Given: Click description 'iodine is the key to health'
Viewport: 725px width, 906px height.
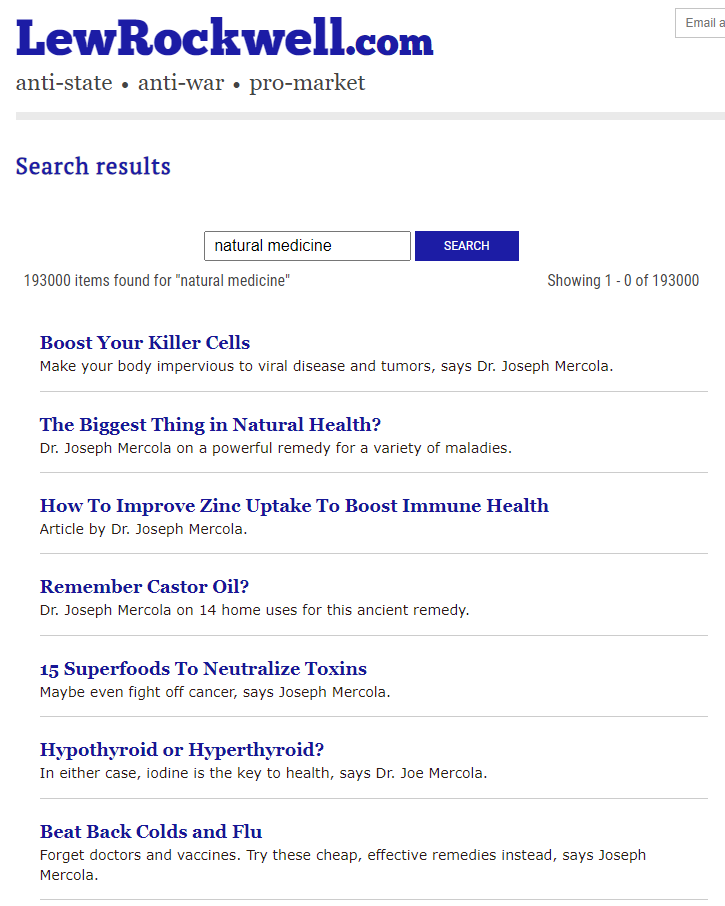Looking at the screenshot, I should click(x=263, y=773).
